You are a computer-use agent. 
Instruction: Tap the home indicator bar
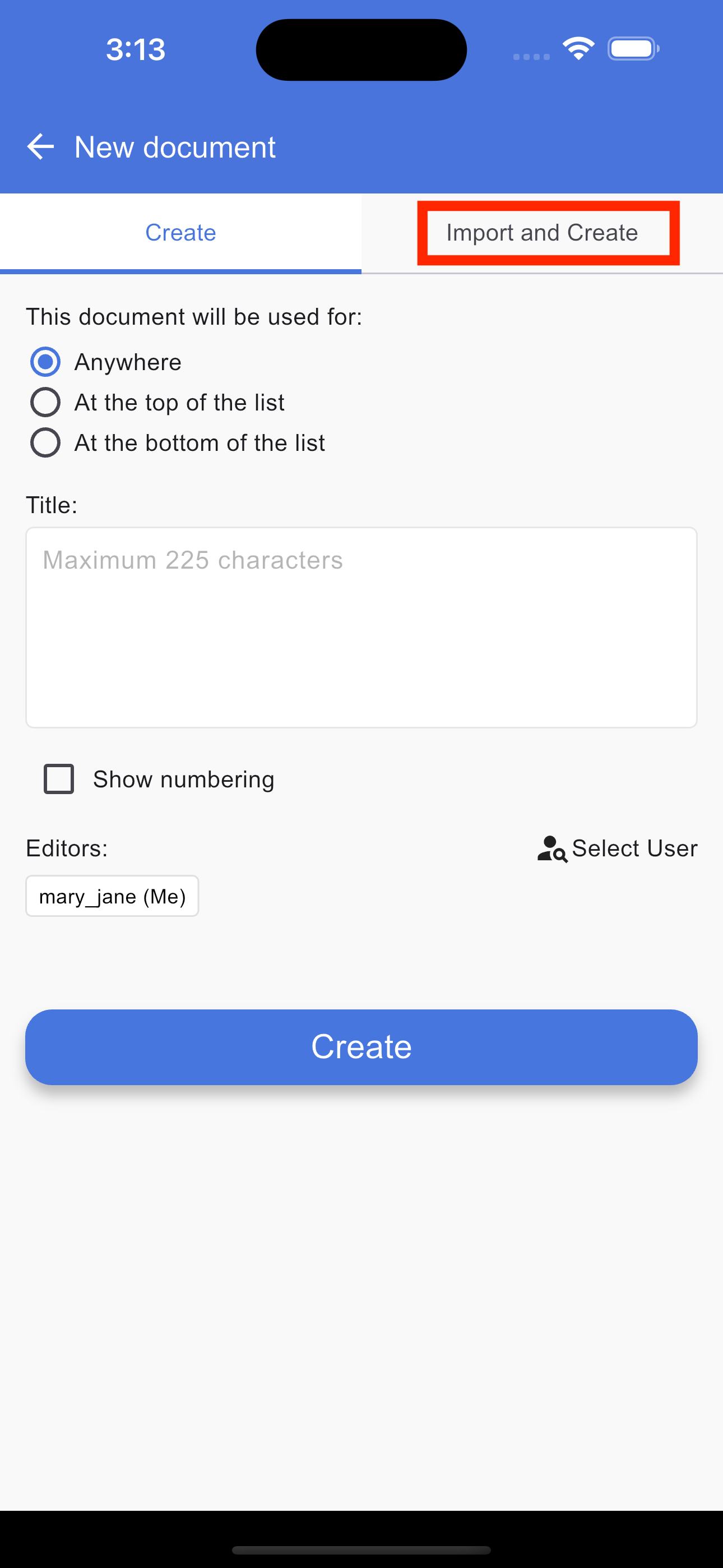(x=361, y=1549)
